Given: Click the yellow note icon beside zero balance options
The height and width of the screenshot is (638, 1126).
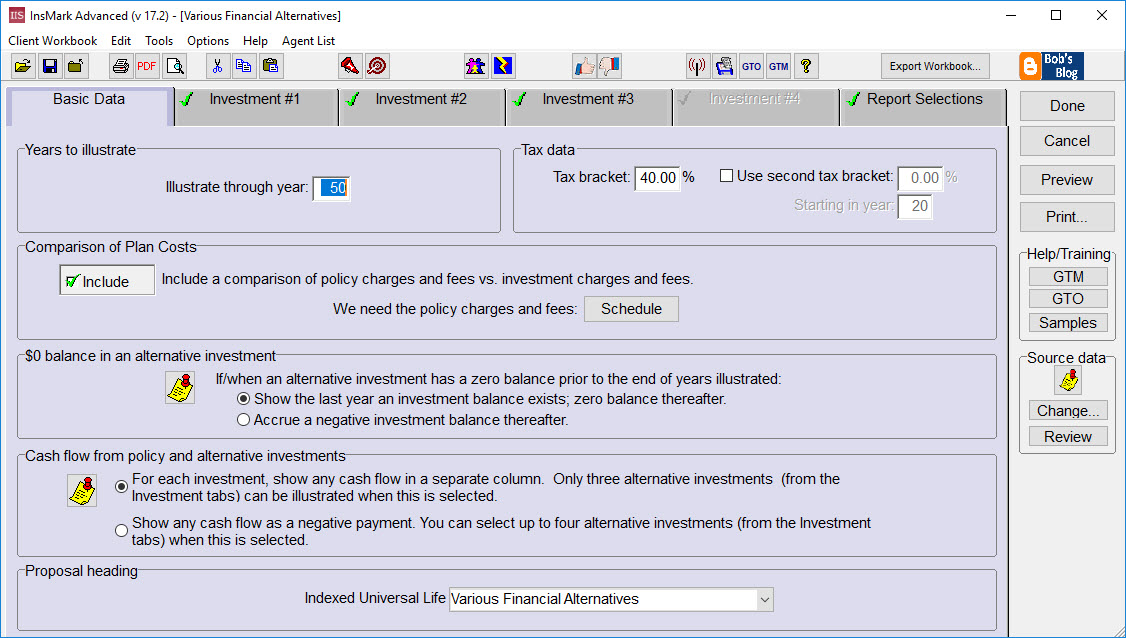Looking at the screenshot, I should pos(179,388).
